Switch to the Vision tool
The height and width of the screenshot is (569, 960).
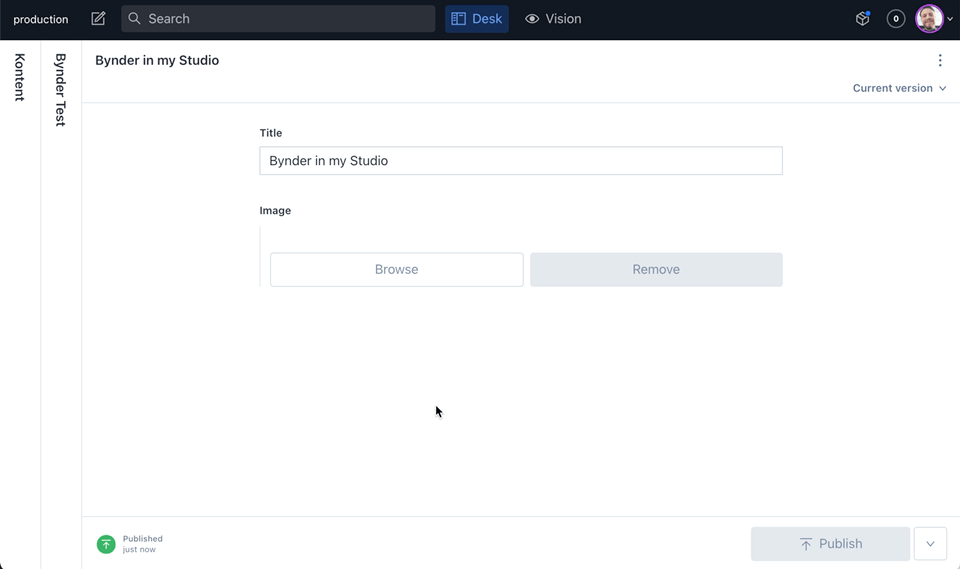553,18
